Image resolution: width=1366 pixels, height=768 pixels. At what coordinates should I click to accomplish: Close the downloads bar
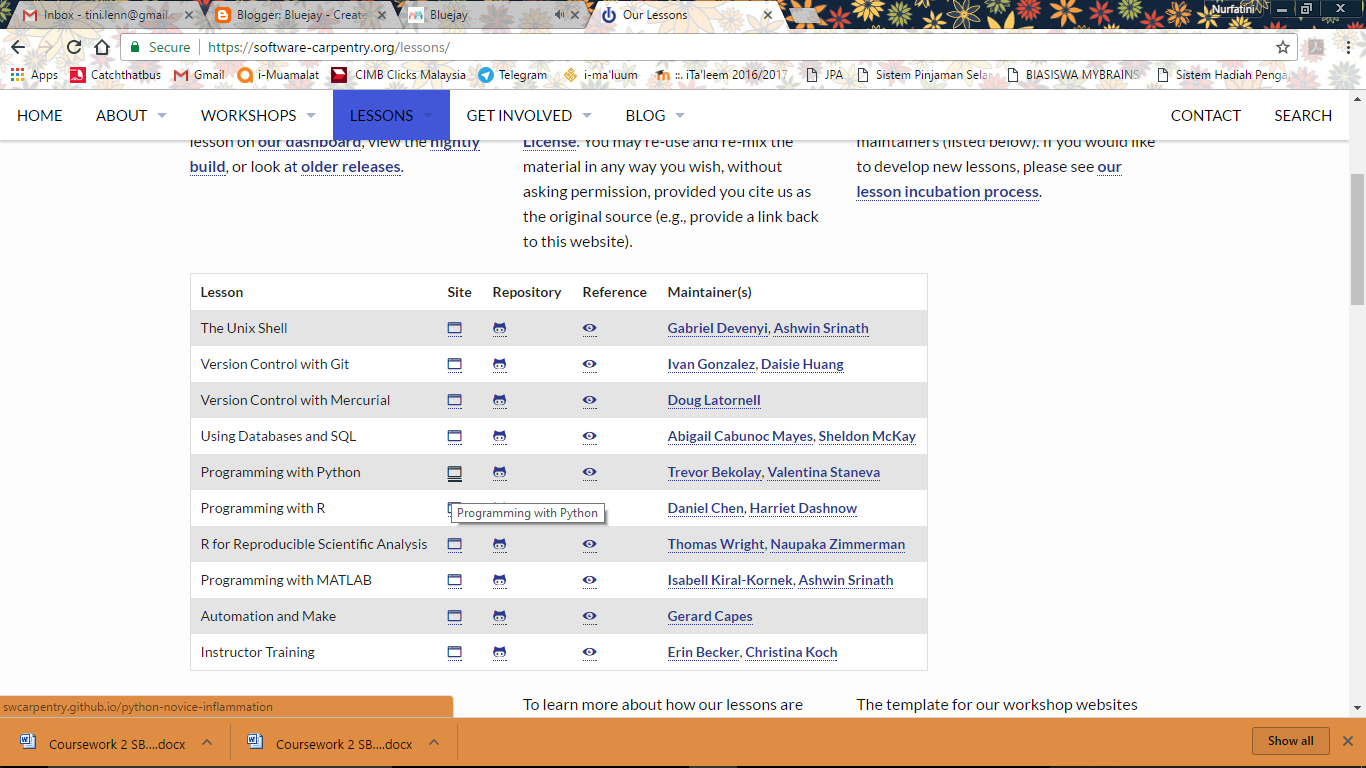[x=1347, y=741]
